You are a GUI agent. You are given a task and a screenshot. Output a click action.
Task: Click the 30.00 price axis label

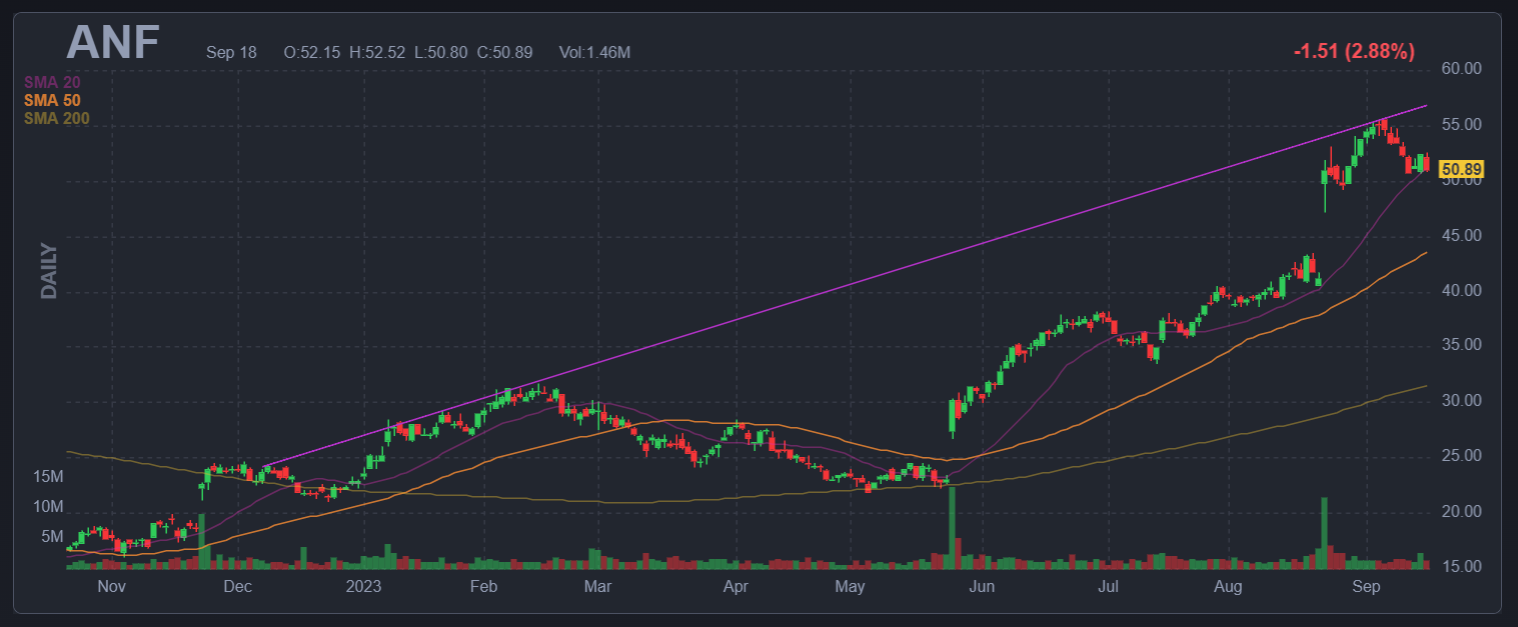click(x=1460, y=401)
